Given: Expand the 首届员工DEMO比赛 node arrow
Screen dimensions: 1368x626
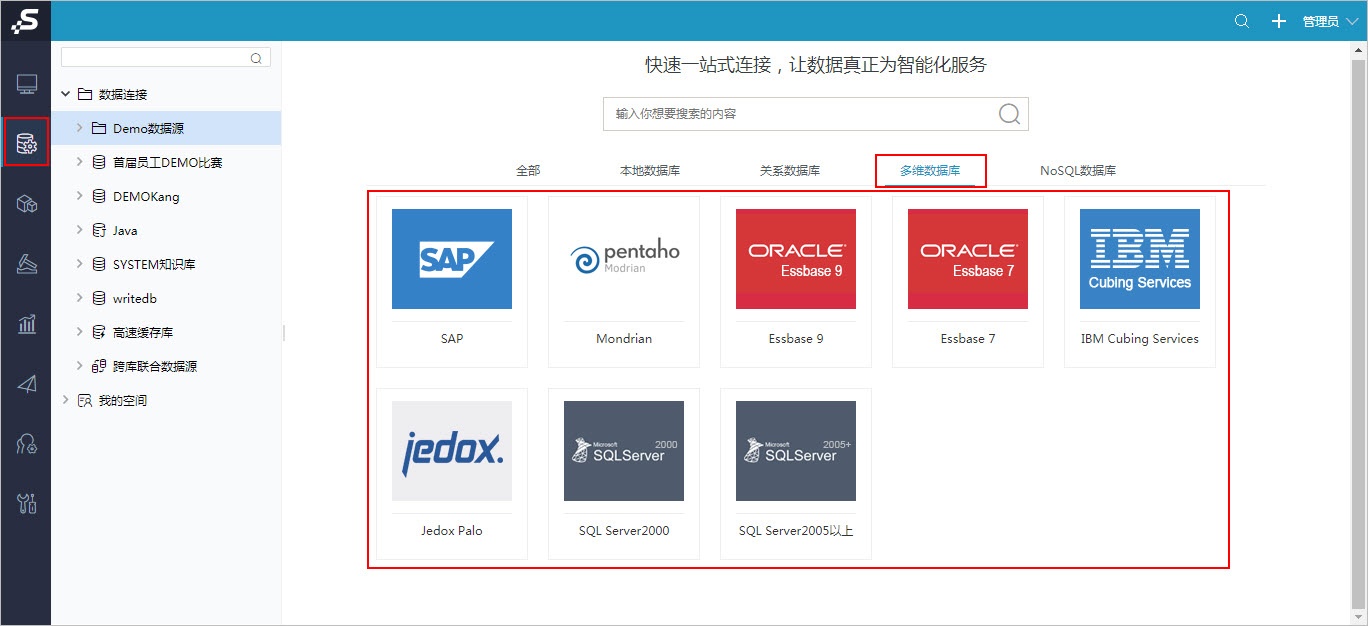Looking at the screenshot, I should click(80, 162).
